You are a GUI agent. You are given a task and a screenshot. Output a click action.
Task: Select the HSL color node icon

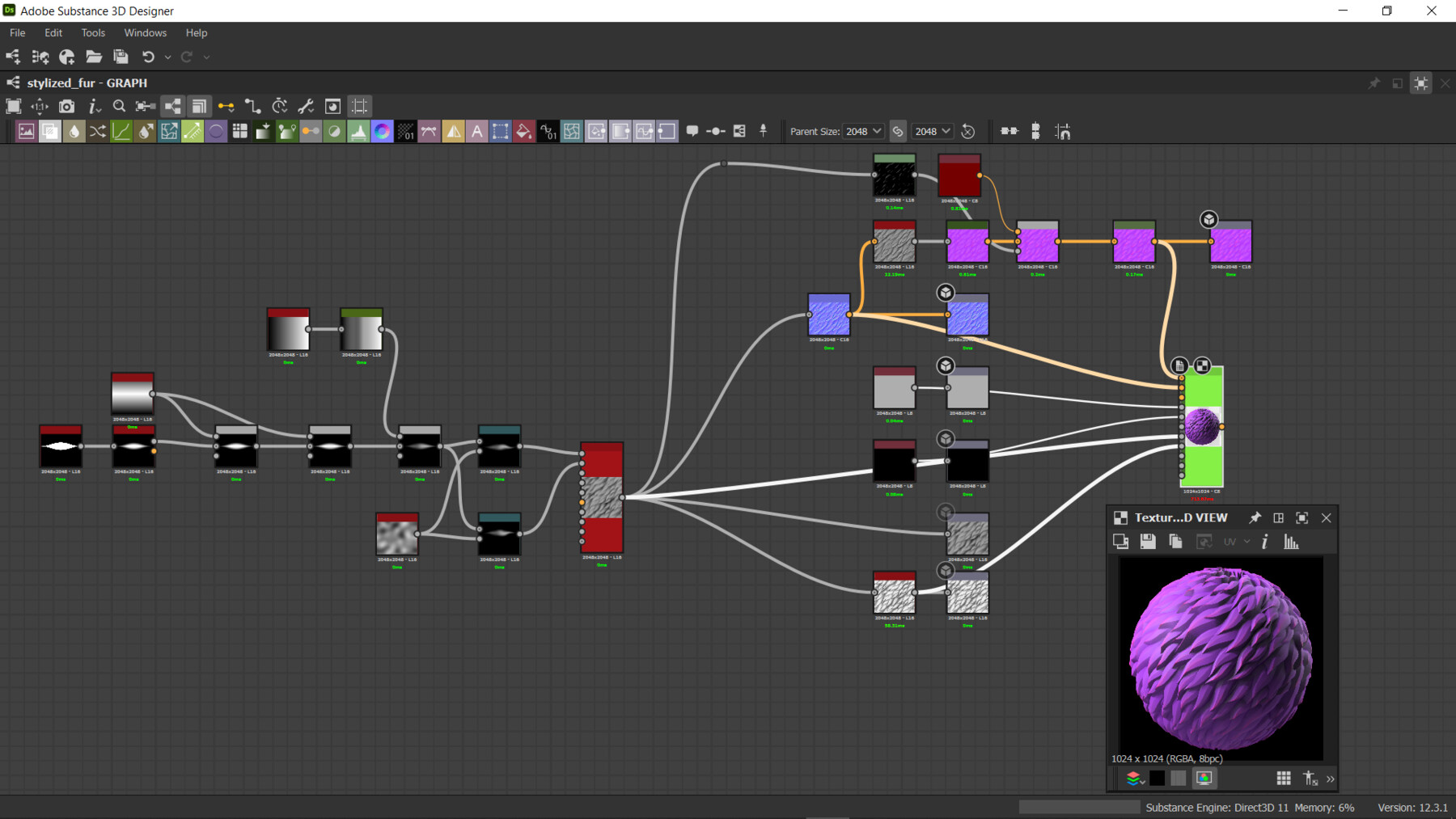[x=381, y=131]
